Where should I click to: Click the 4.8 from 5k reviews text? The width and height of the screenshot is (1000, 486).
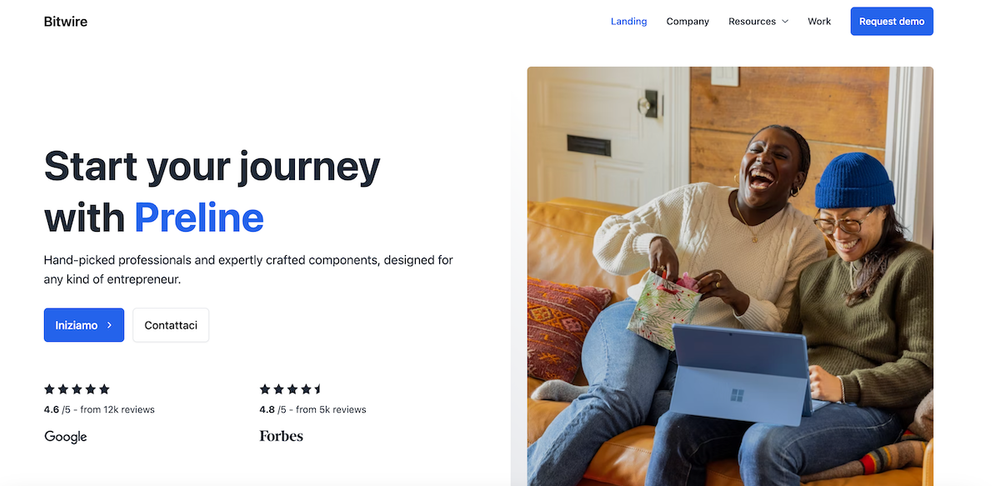click(x=313, y=409)
